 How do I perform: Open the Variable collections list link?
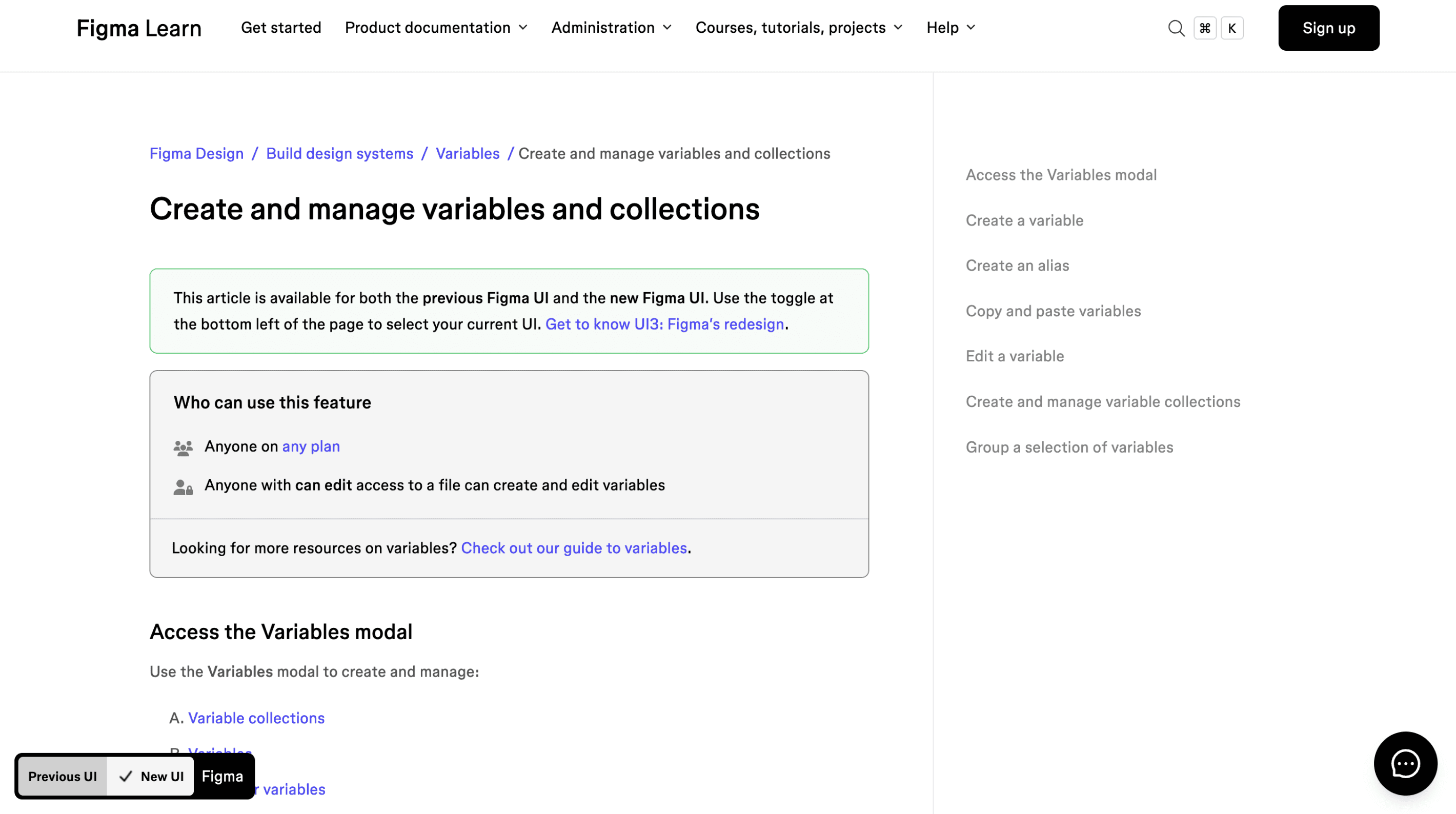point(256,718)
